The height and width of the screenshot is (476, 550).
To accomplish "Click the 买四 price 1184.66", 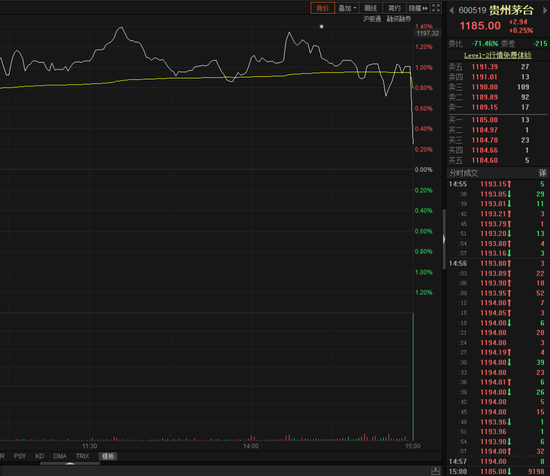I will pos(484,150).
